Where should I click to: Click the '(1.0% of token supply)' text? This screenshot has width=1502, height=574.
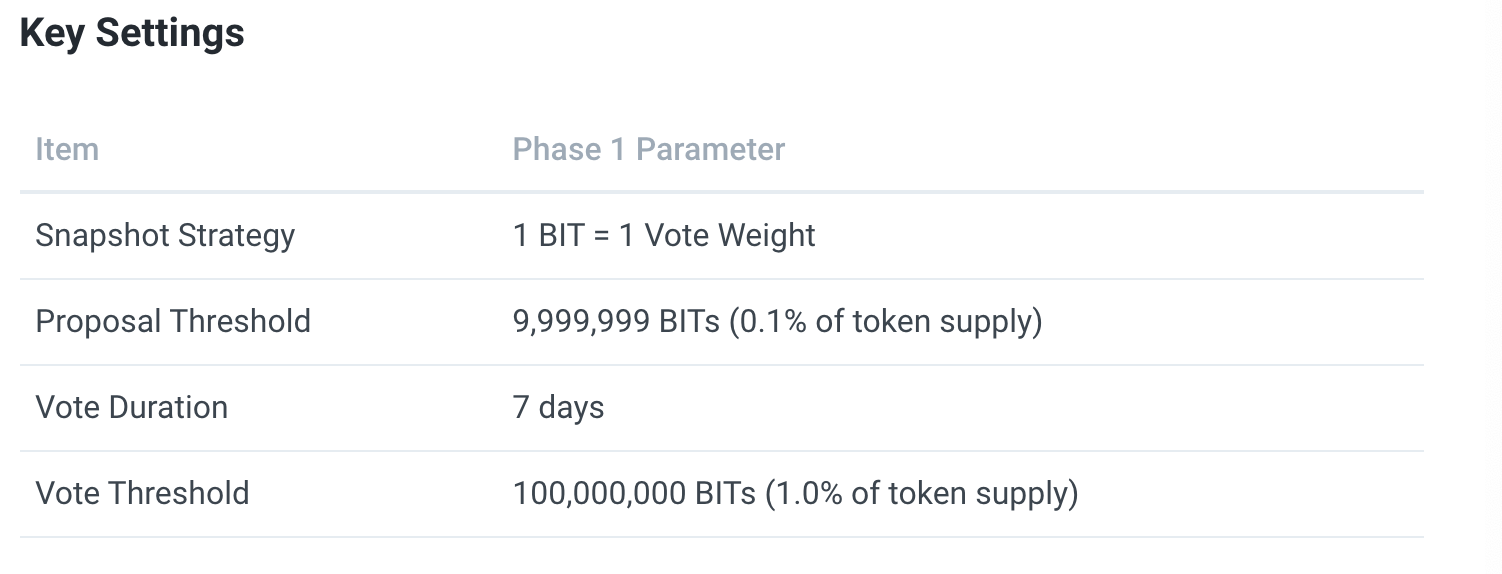point(921,494)
